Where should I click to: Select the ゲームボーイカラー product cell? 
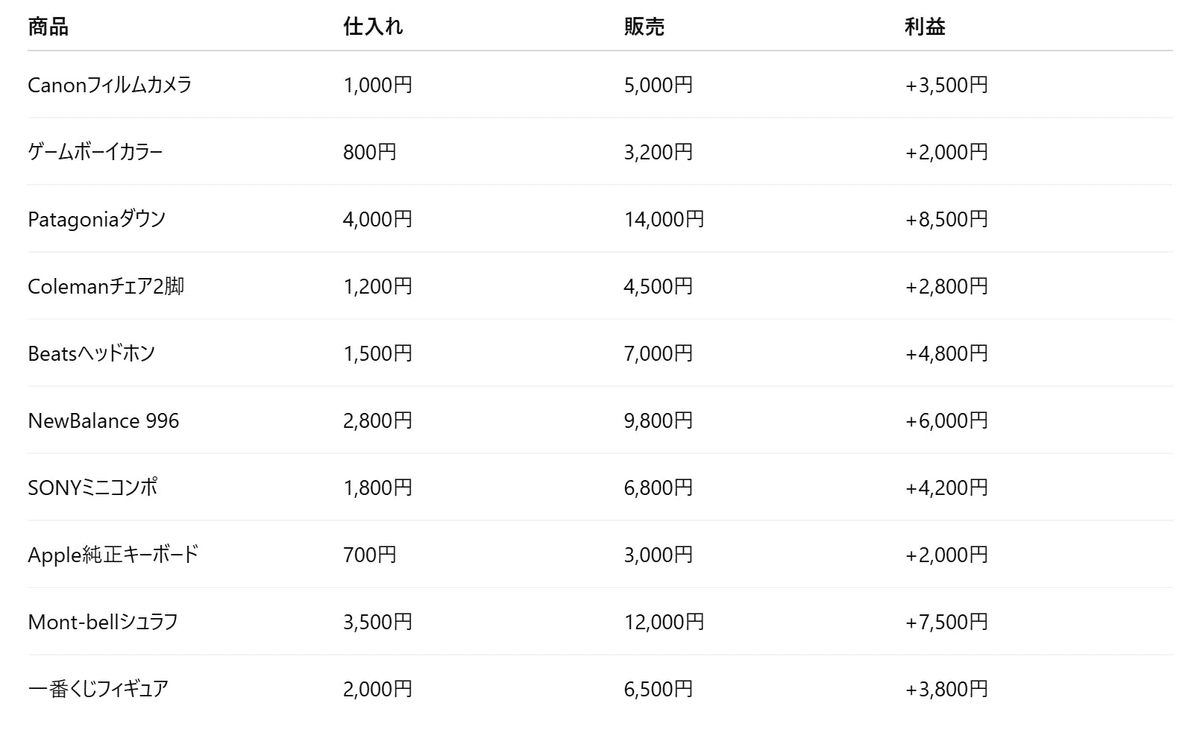pos(95,152)
